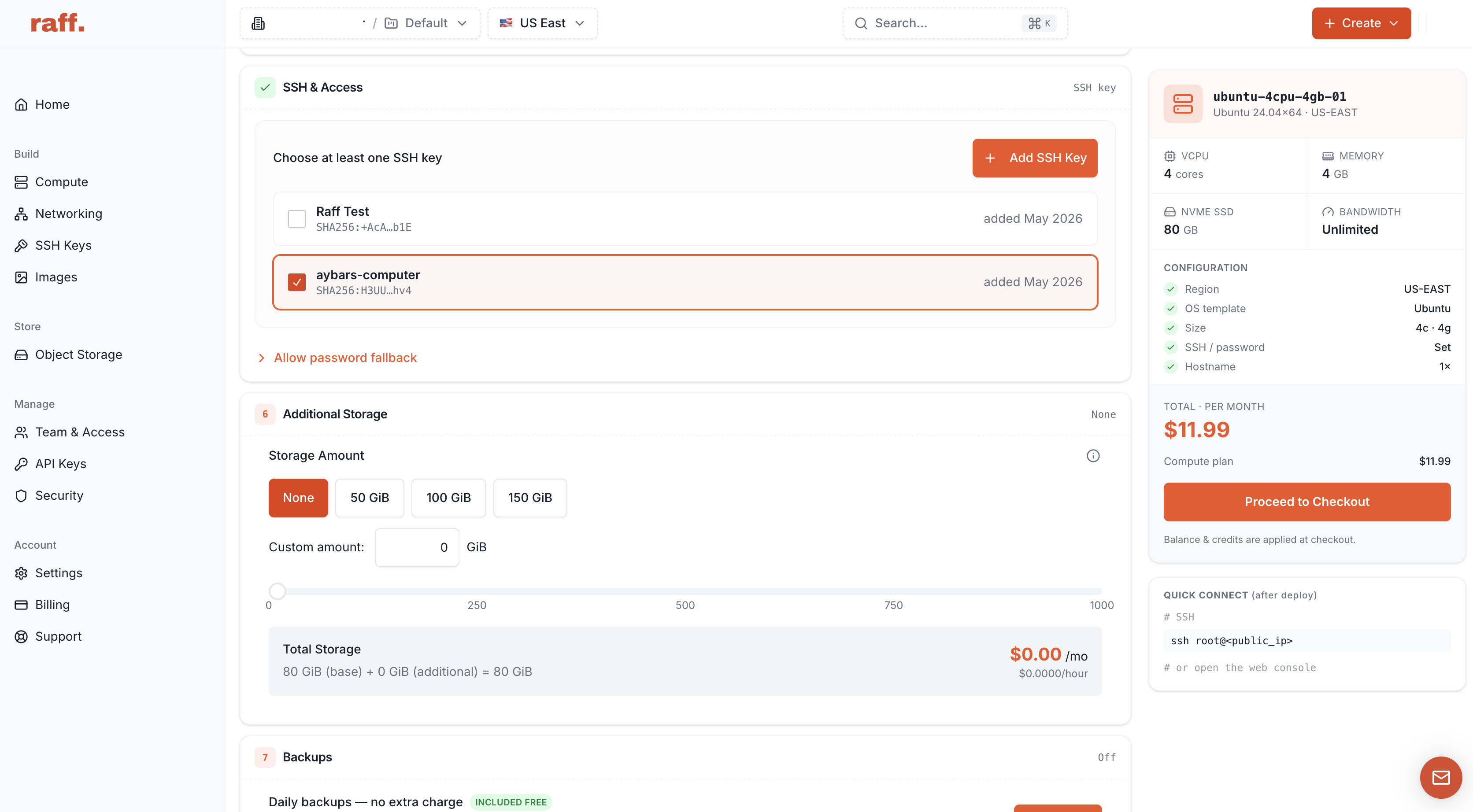Screen dimensions: 1473x812
Task: Click the $0.00 /mo storage price
Action: click(x=1048, y=655)
